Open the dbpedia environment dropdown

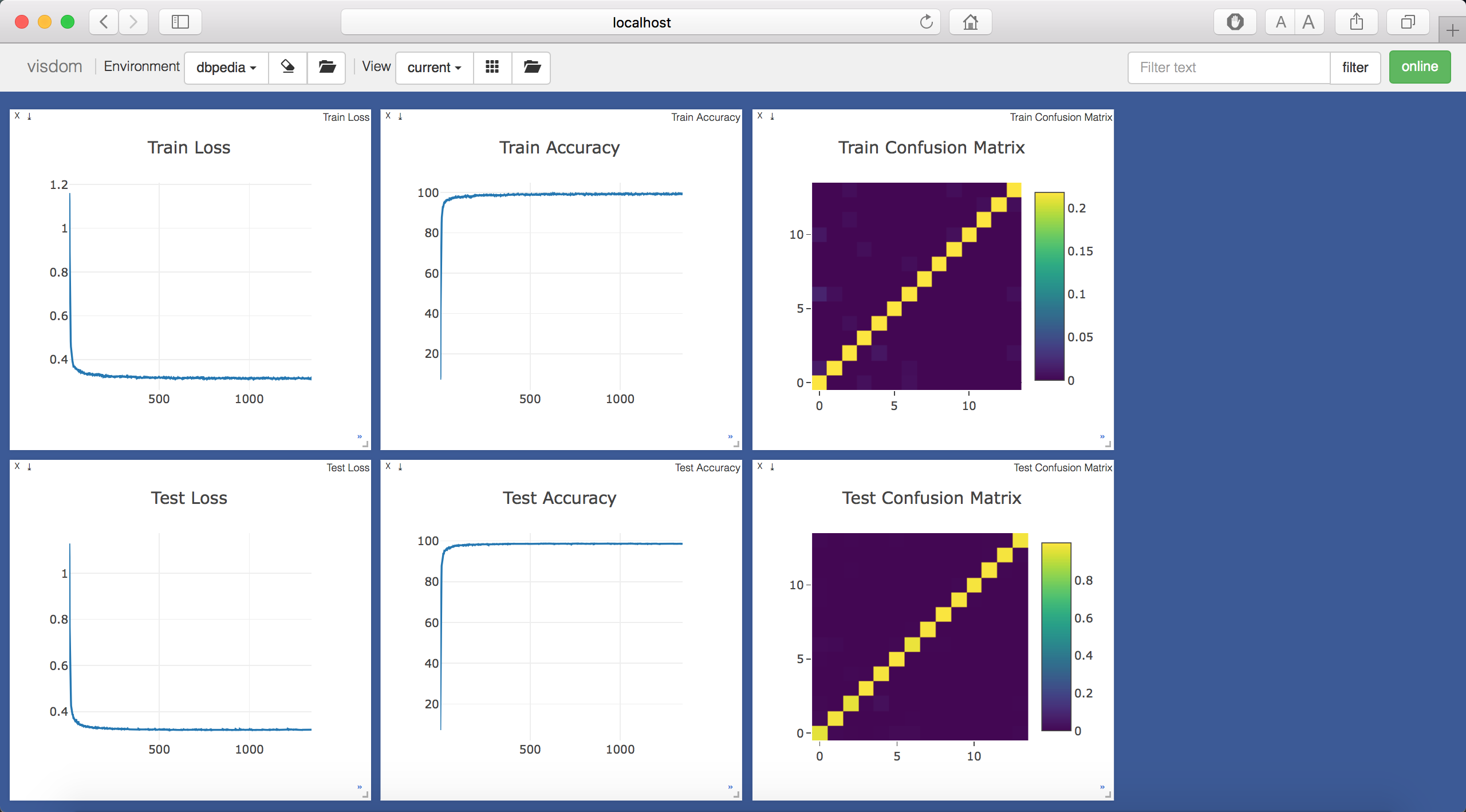point(226,67)
